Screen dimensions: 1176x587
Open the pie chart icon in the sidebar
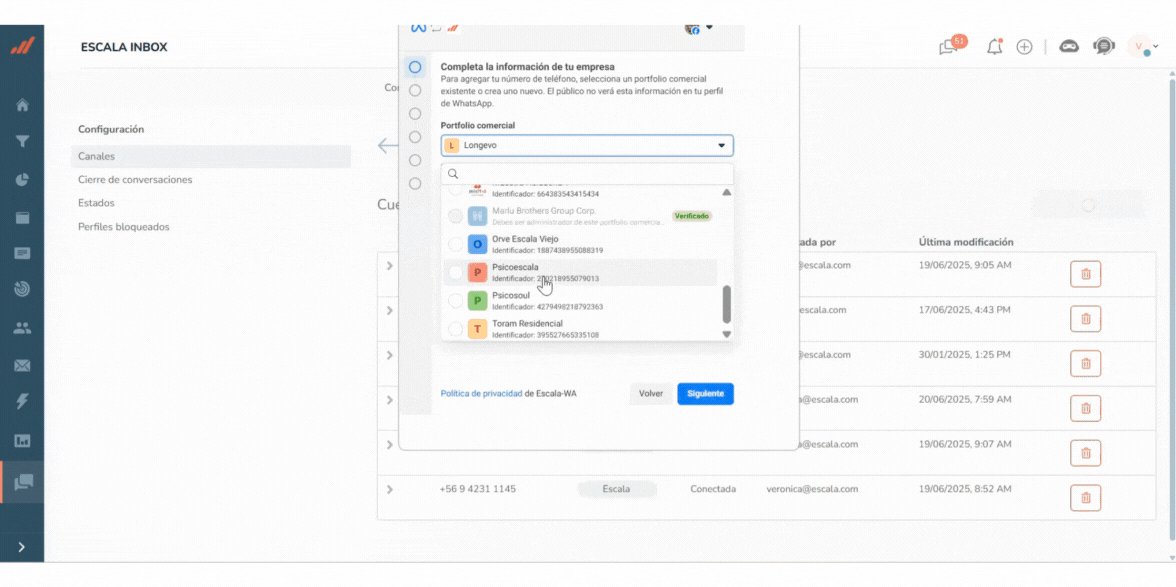tap(22, 180)
